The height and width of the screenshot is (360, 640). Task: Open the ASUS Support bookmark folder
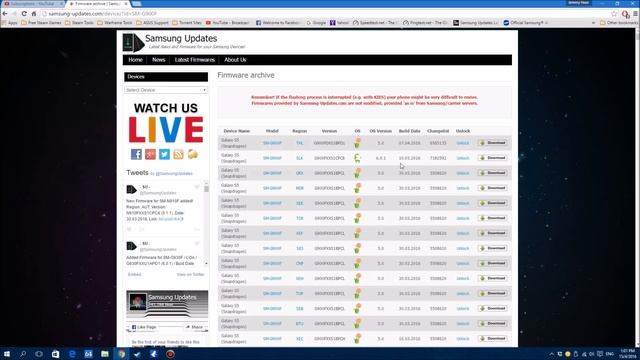152,23
